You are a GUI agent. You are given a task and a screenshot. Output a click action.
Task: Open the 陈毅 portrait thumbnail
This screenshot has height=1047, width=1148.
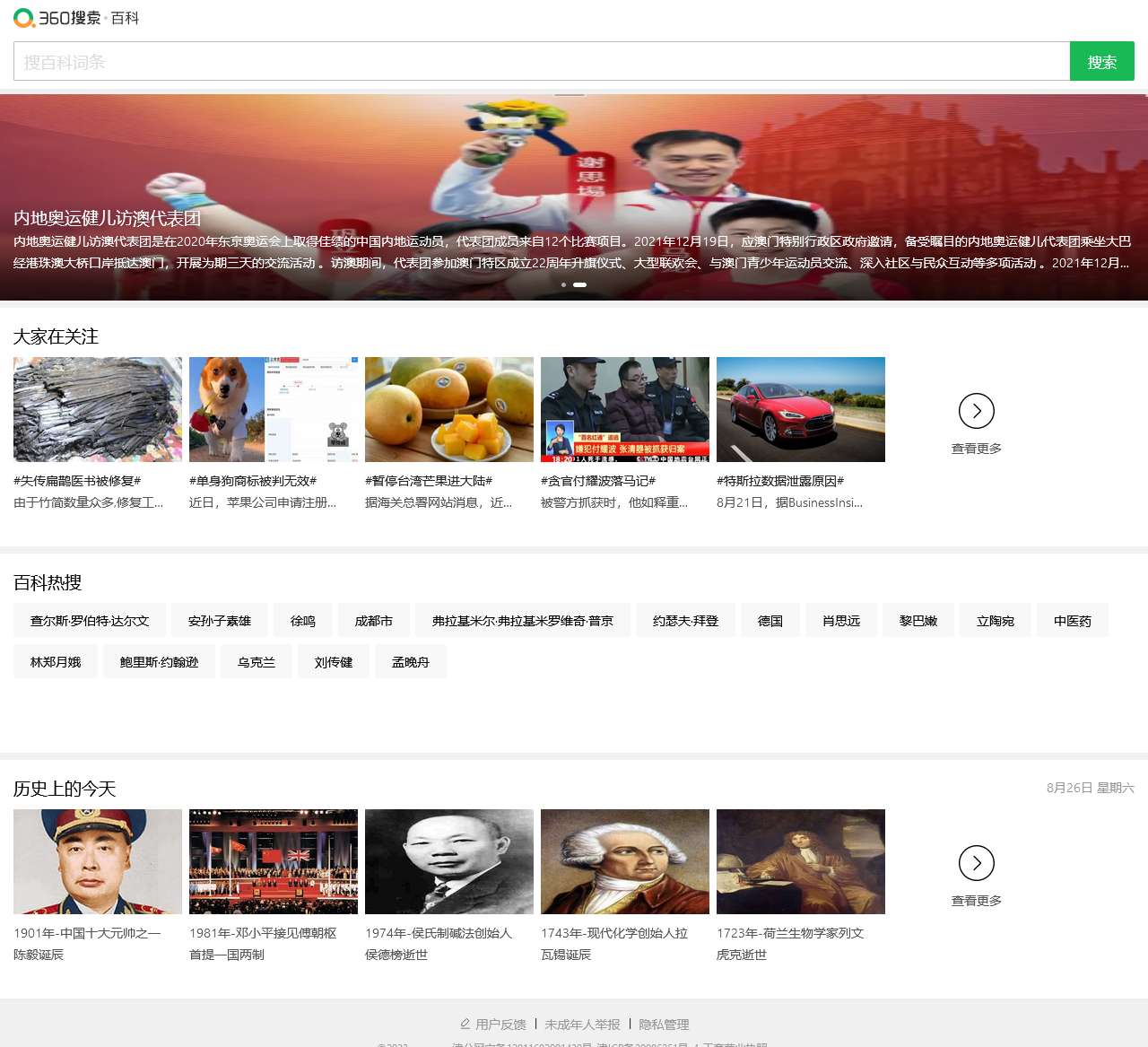click(98, 862)
